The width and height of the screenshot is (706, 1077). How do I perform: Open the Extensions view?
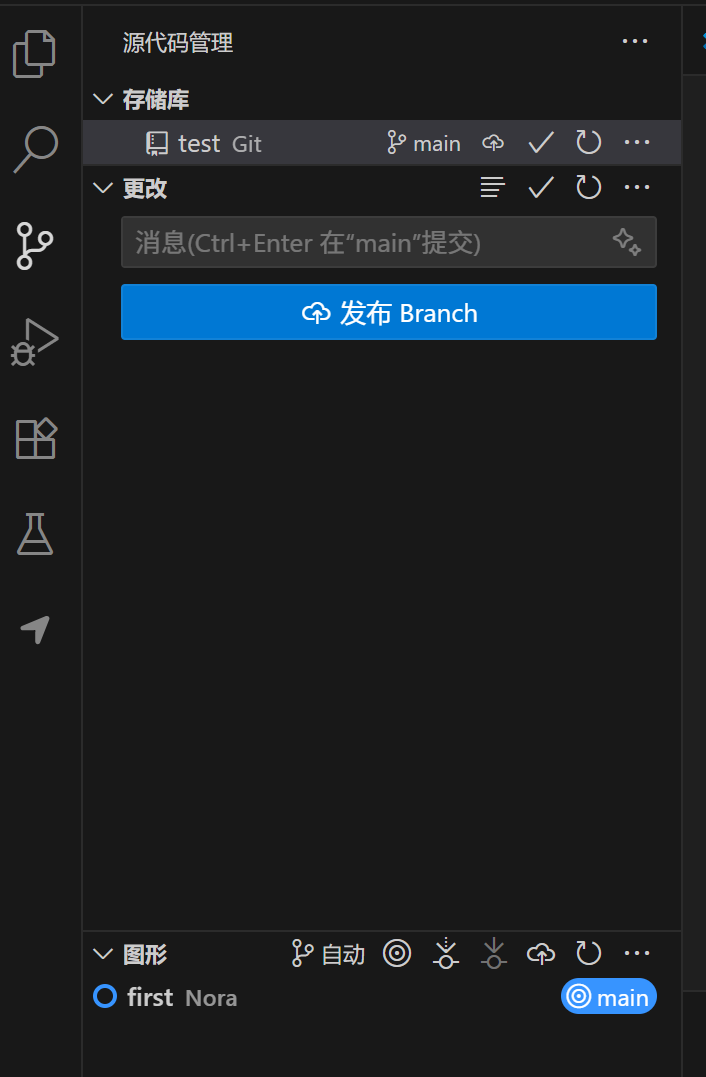[x=36, y=438]
